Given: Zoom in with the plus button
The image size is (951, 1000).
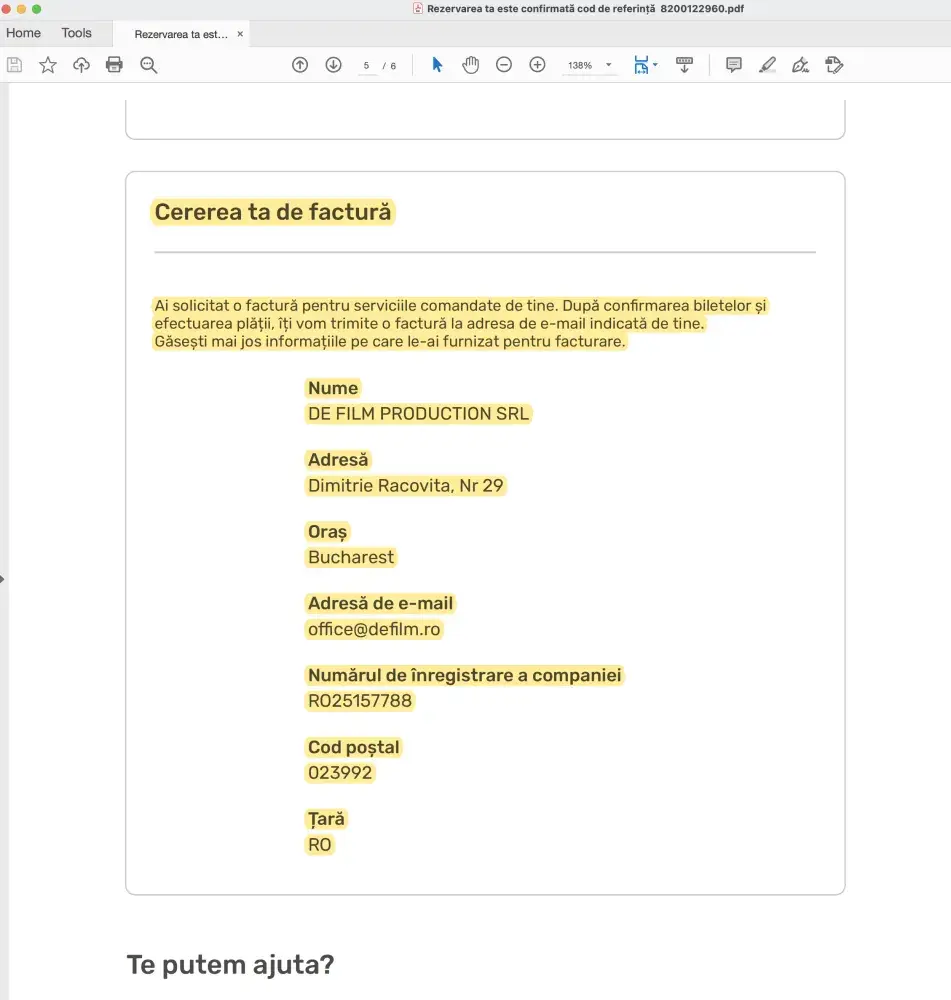Looking at the screenshot, I should 537,65.
